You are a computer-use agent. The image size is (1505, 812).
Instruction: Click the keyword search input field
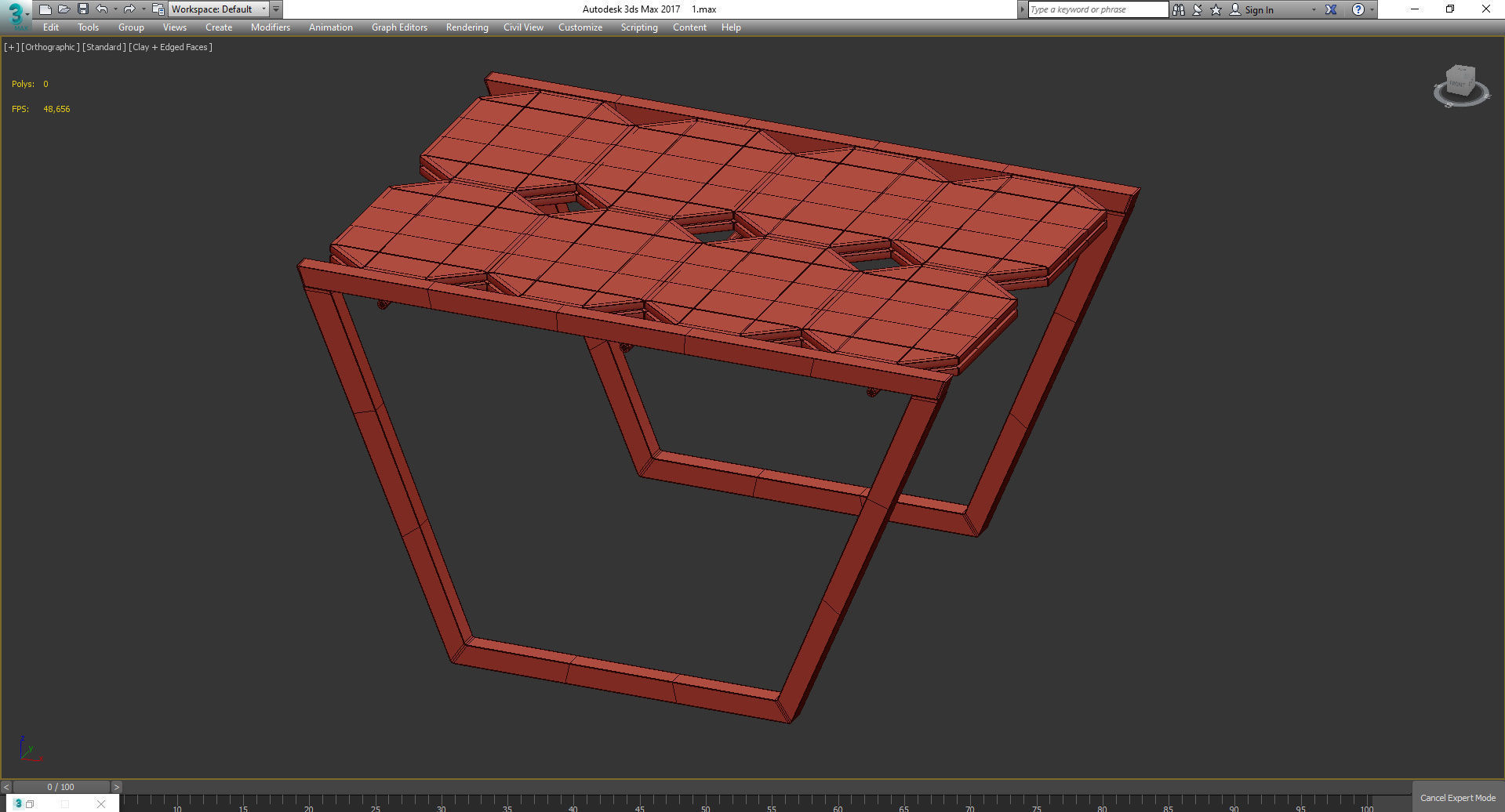(1097, 9)
